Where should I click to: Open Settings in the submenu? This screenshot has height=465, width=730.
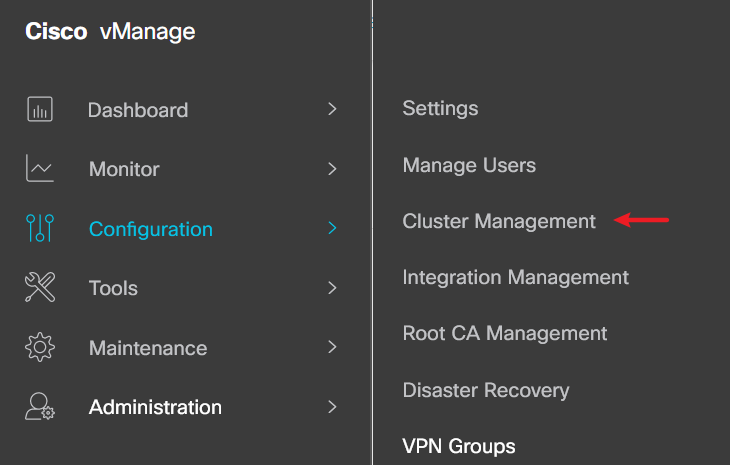(x=440, y=108)
